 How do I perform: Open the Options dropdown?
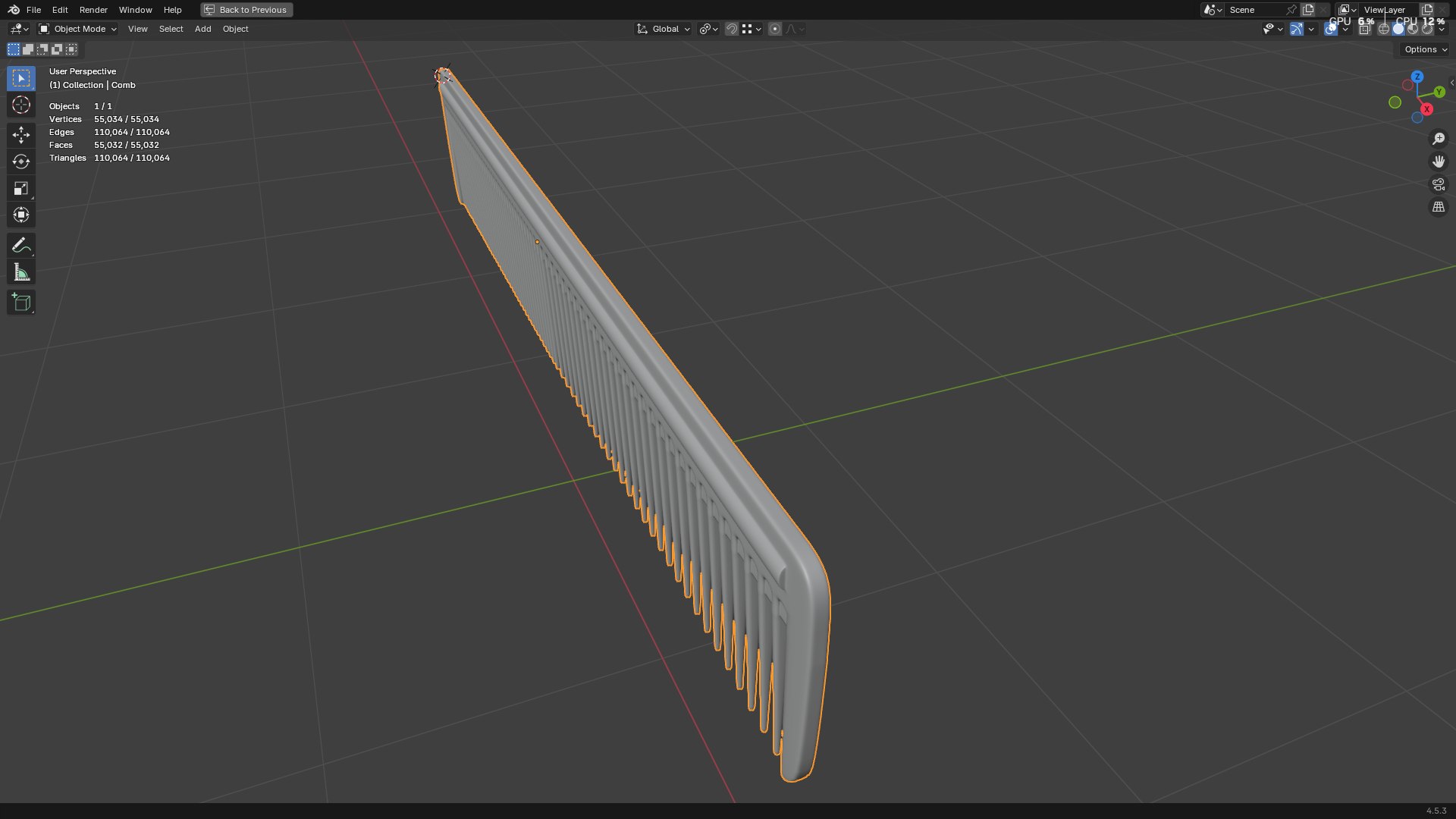[x=1425, y=49]
